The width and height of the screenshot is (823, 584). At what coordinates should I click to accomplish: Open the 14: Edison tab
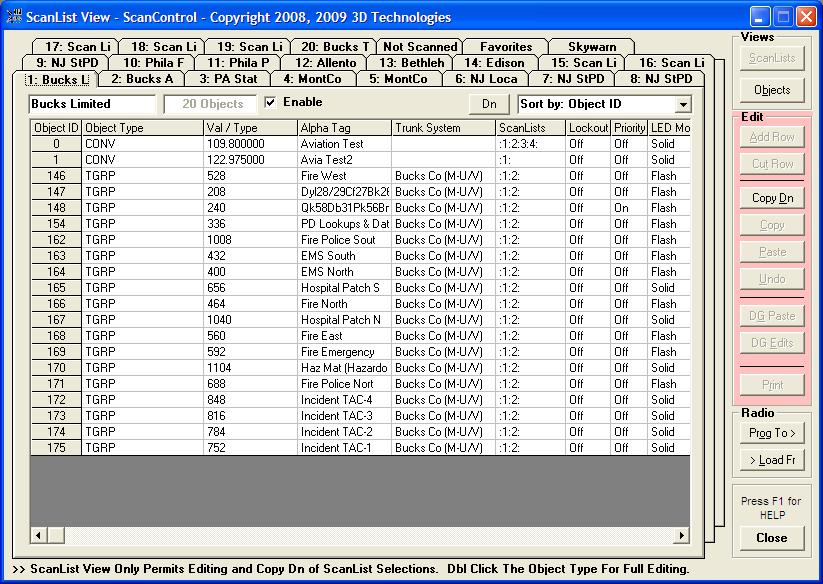pos(494,63)
